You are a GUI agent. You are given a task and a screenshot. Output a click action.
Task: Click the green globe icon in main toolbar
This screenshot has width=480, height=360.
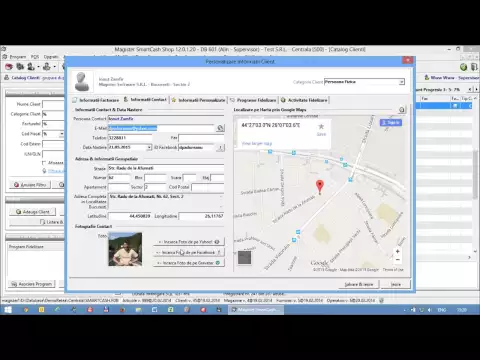click(463, 67)
